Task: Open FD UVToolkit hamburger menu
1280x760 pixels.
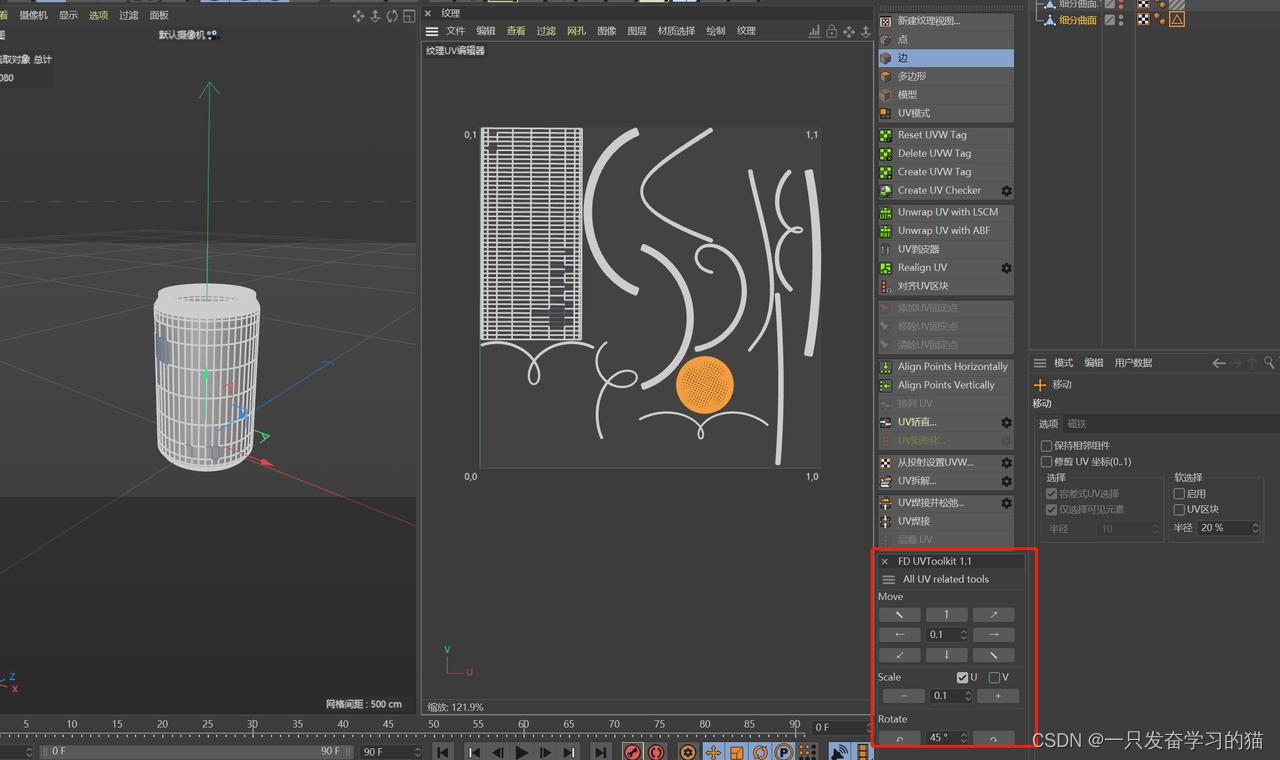Action: pyautogui.click(x=888, y=580)
